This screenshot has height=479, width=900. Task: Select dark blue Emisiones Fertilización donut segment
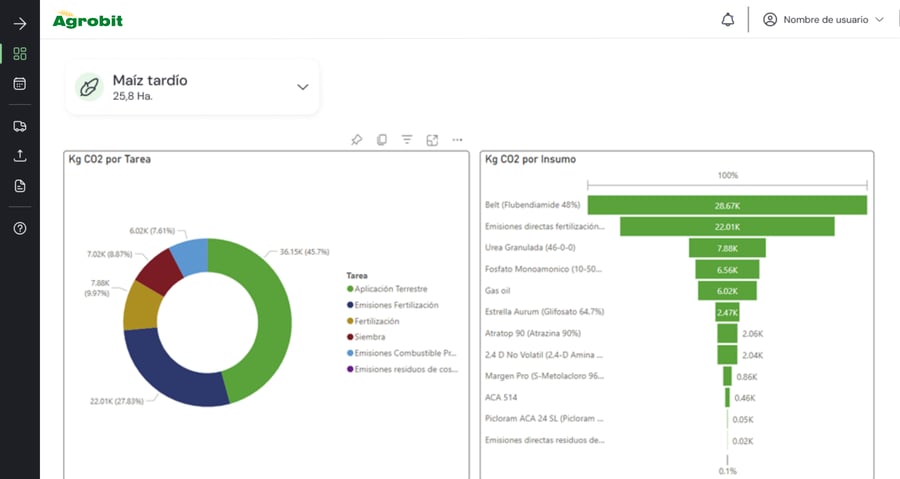[x=169, y=373]
